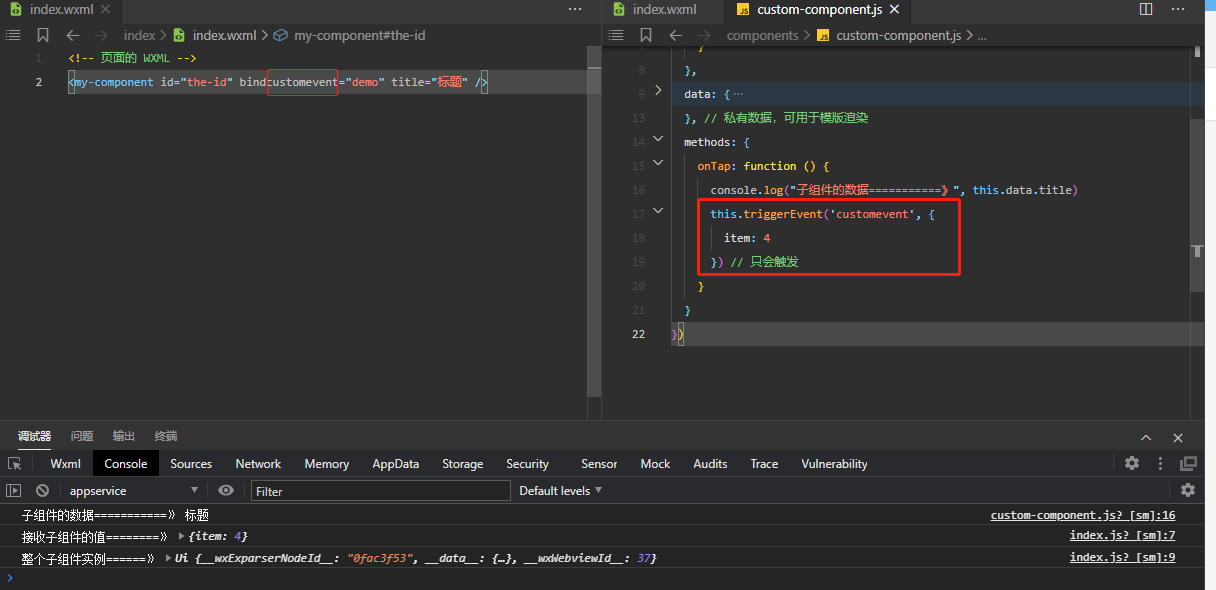The width and height of the screenshot is (1216, 590).
Task: Activate the right group's index.wxml tab
Action: point(666,10)
